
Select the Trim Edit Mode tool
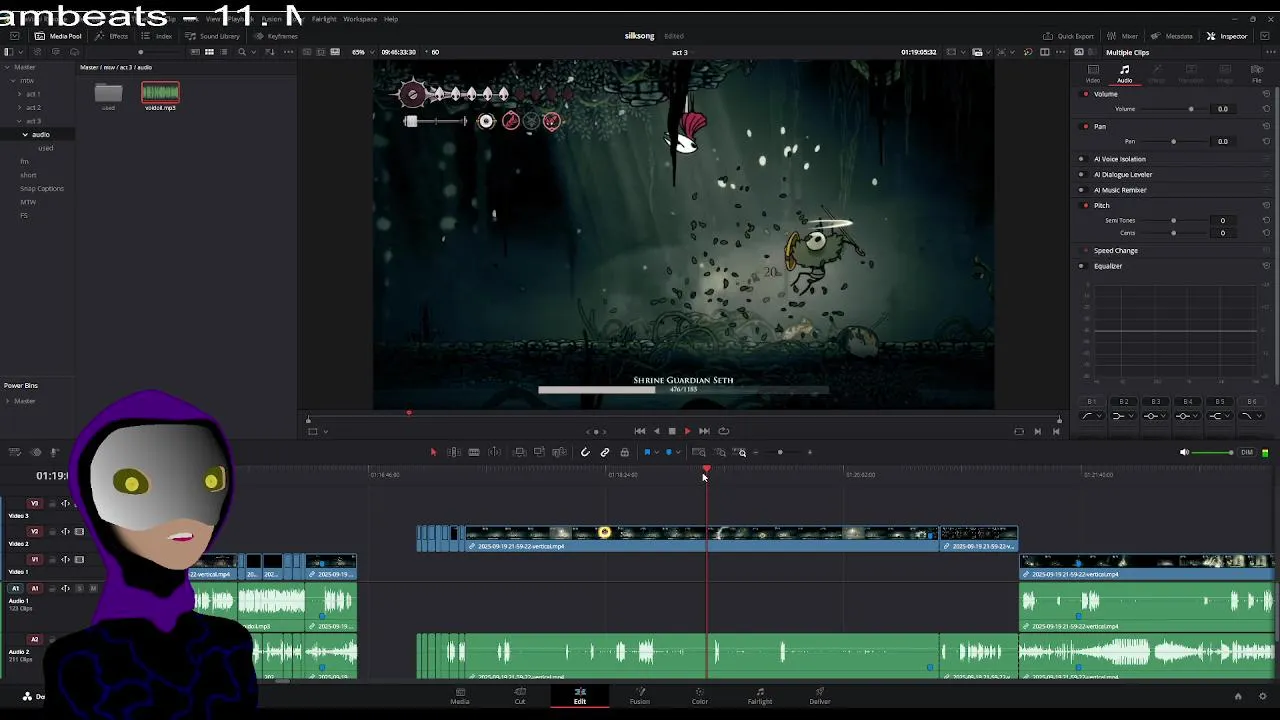point(453,452)
